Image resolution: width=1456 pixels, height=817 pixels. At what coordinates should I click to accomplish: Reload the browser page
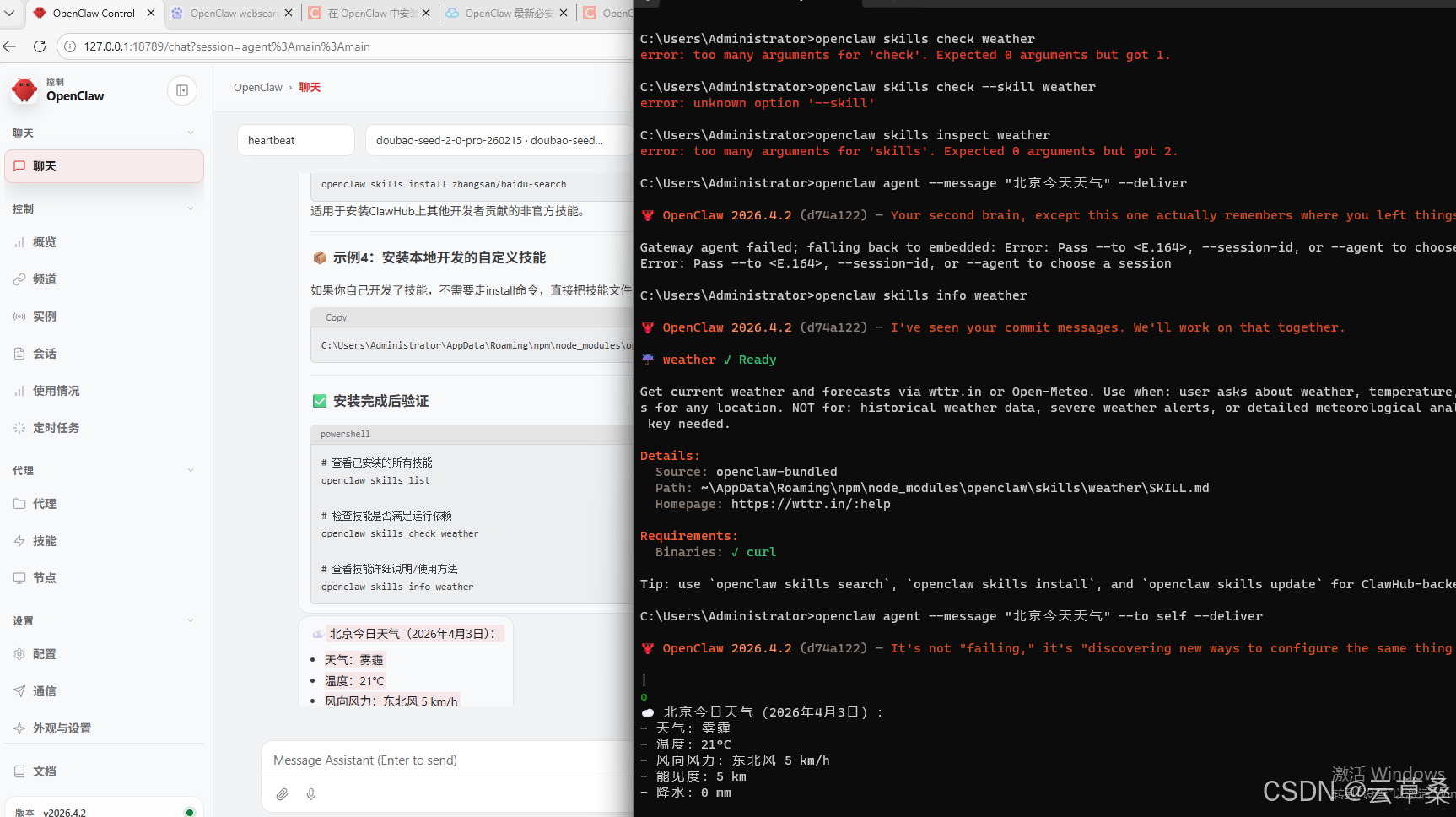(x=39, y=46)
